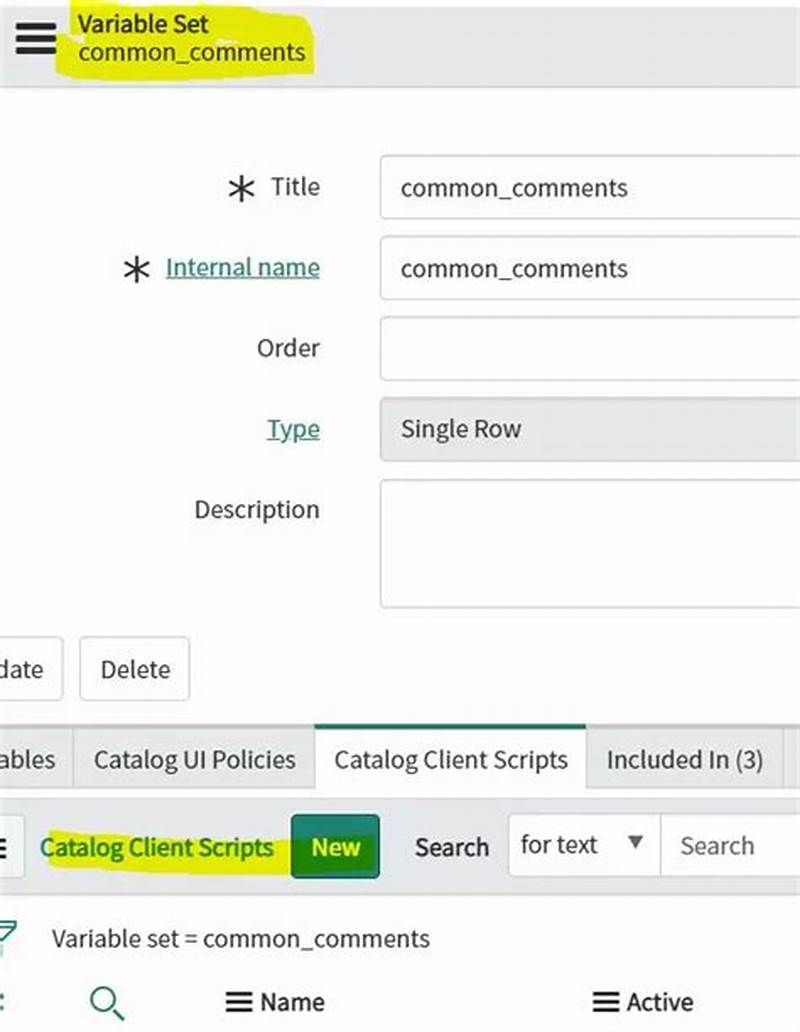800x1032 pixels.
Task: Open the Type field dropdown showing Single Row
Action: (x=590, y=428)
